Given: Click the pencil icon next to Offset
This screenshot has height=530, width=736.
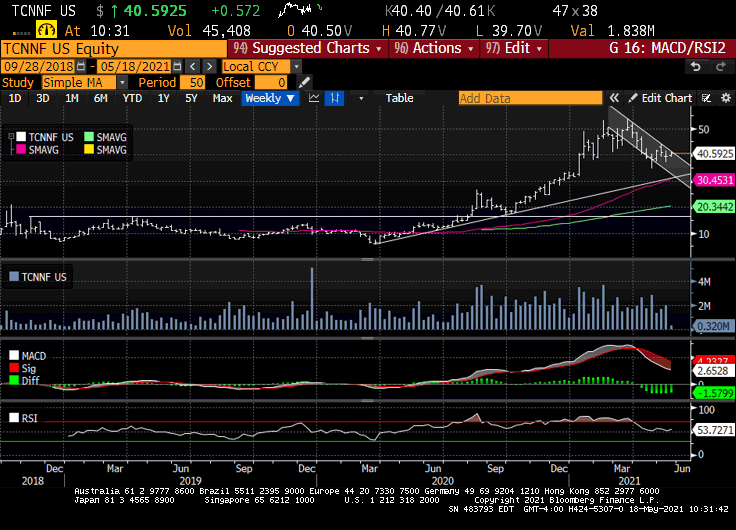Looking at the screenshot, I should pos(304,83).
